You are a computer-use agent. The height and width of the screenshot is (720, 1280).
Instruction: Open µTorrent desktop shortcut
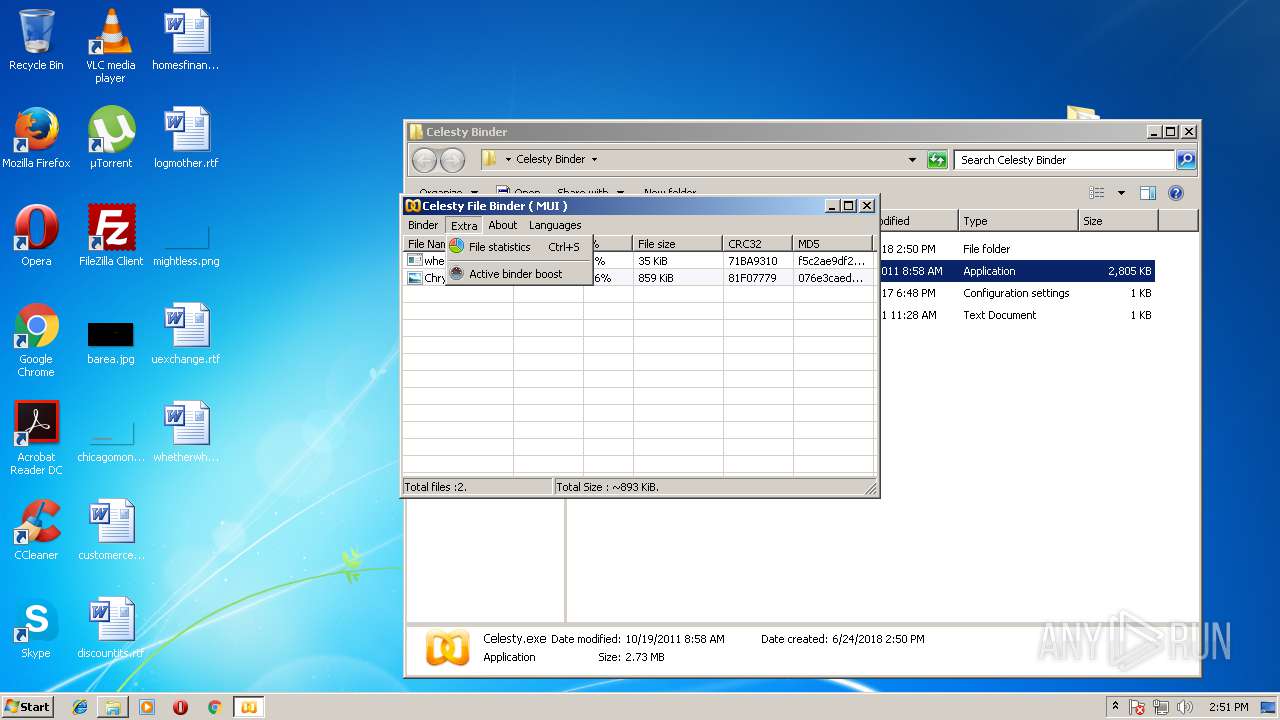pyautogui.click(x=111, y=137)
